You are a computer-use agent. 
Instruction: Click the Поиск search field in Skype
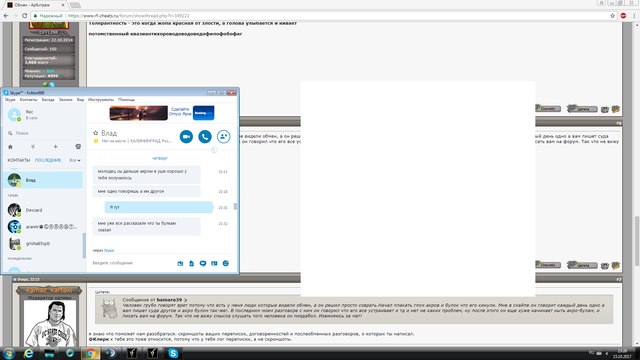pos(45,133)
